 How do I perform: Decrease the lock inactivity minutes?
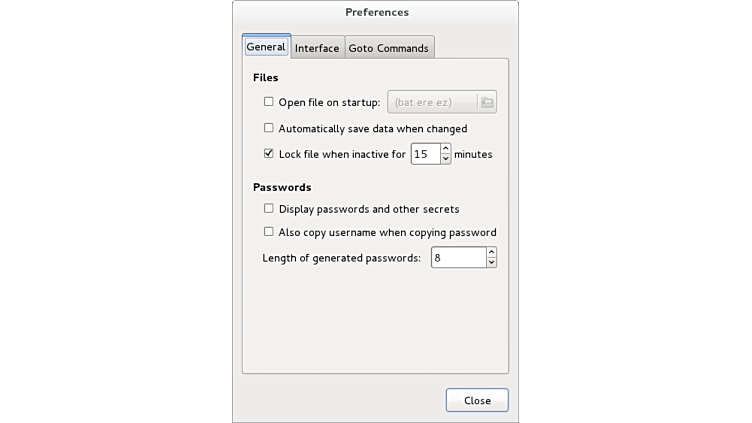pos(445,159)
